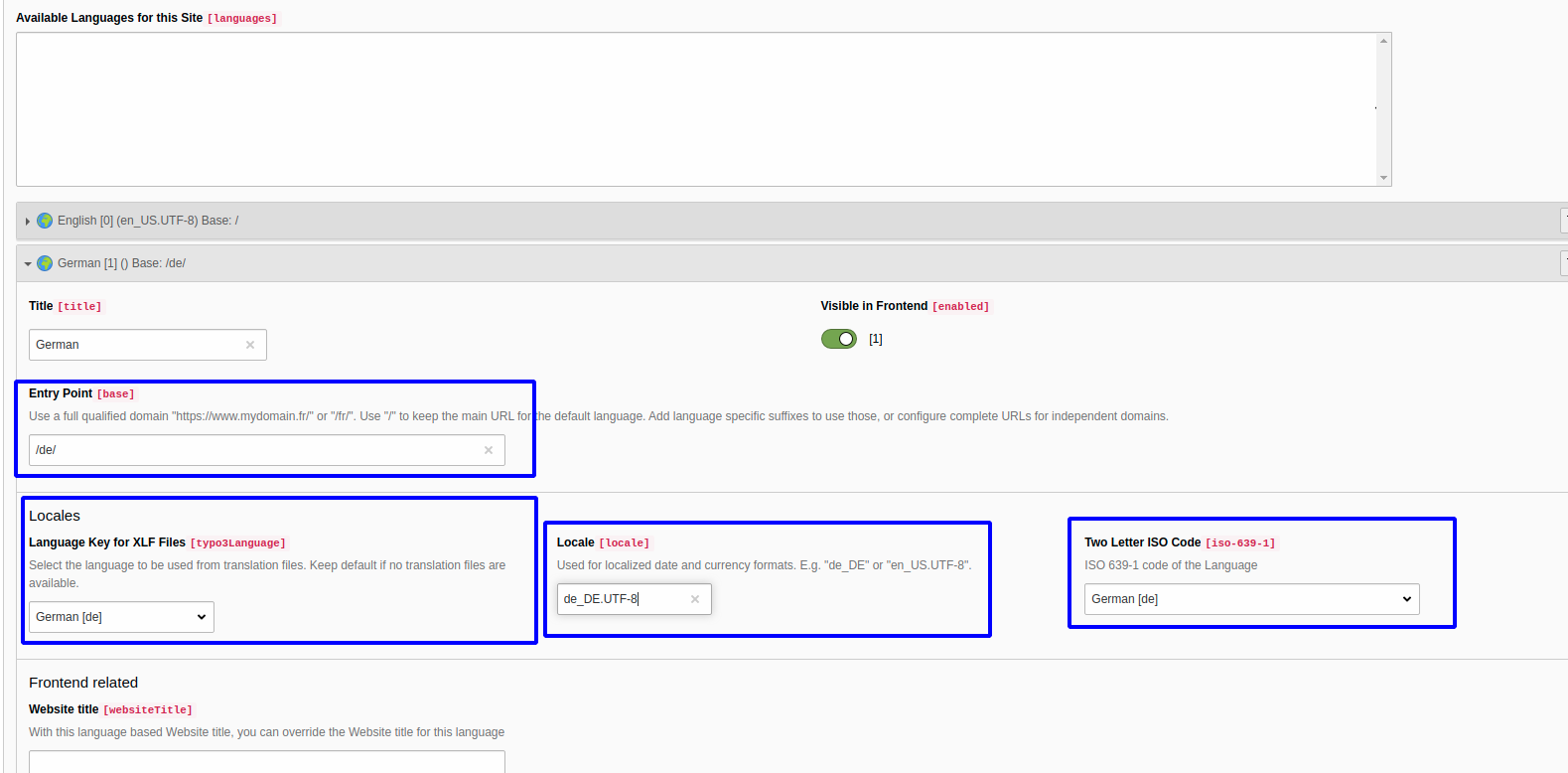Expand the English language row triangle
1568x773 pixels.
pos(28,222)
